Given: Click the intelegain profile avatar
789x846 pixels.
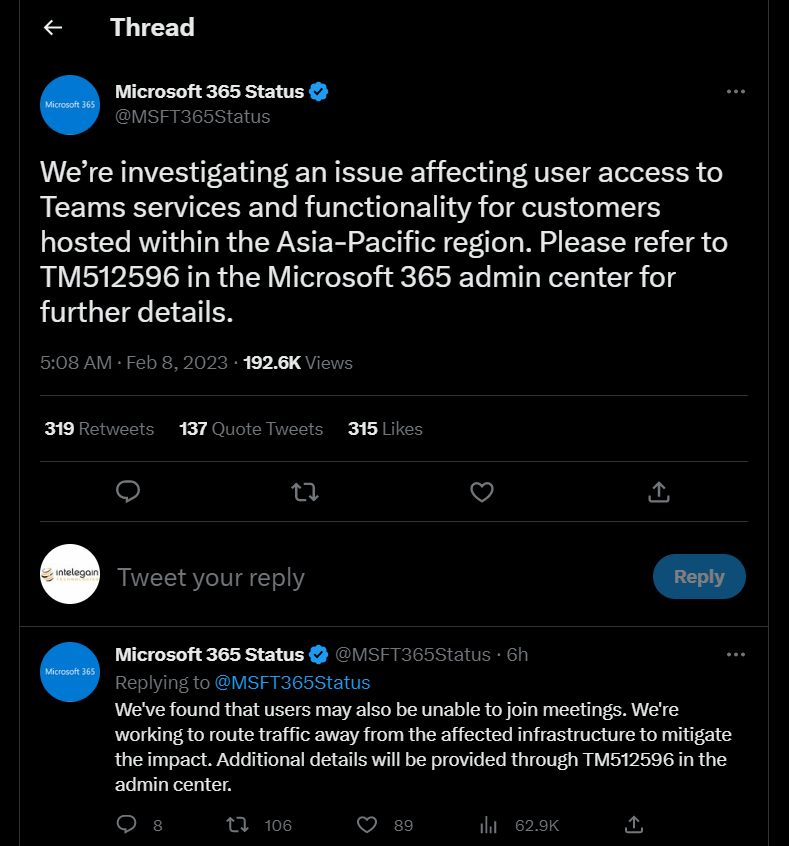Looking at the screenshot, I should click(70, 574).
